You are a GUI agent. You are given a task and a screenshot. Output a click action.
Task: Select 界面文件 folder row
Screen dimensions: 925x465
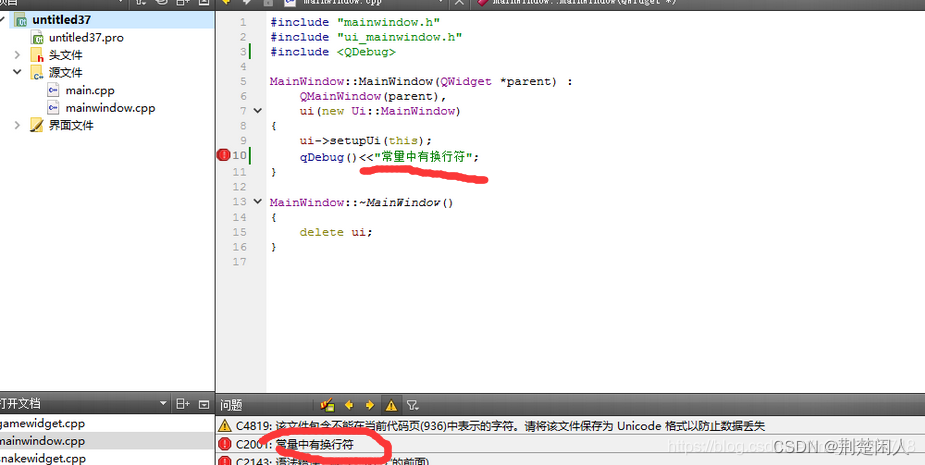[107, 125]
